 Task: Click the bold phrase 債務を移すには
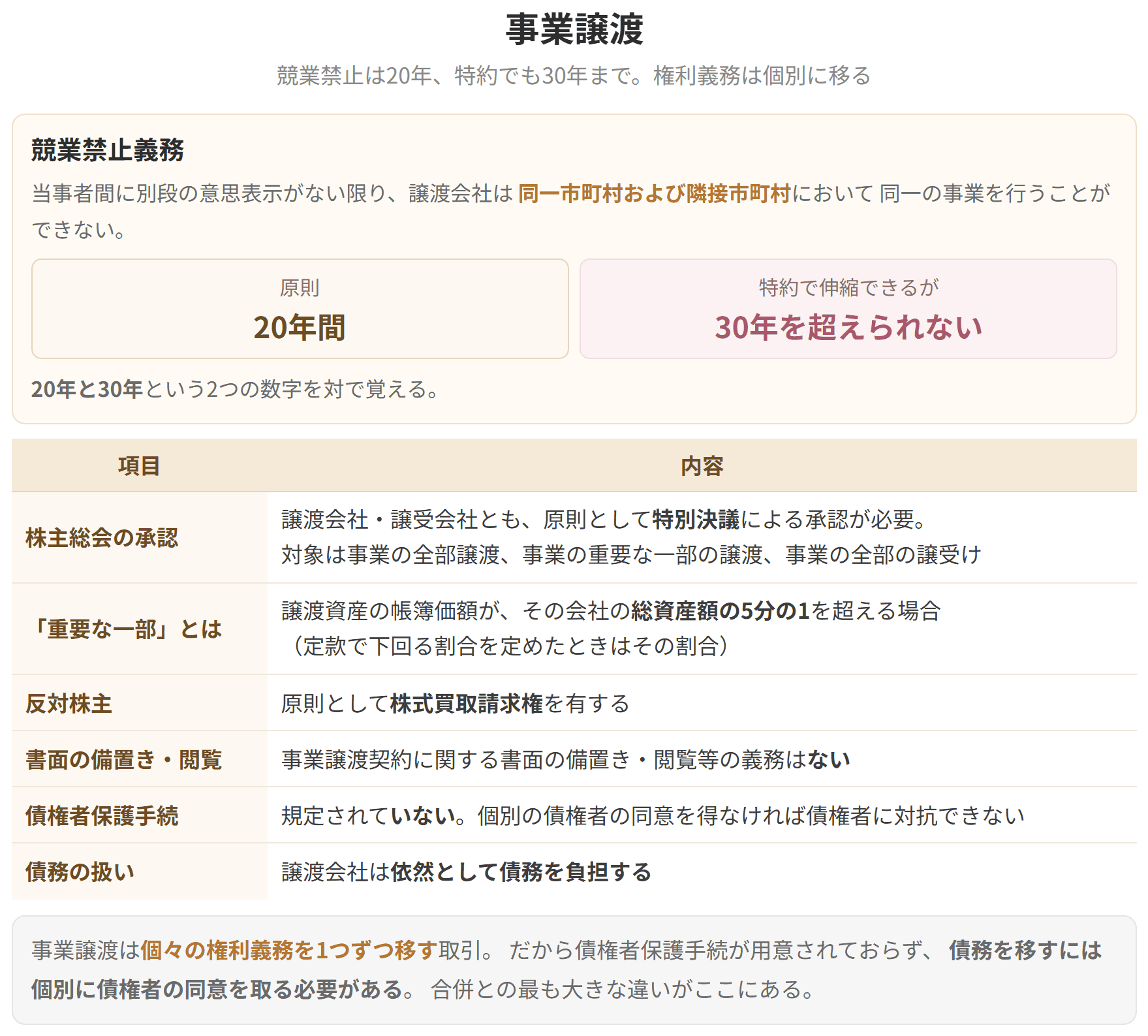1025,950
